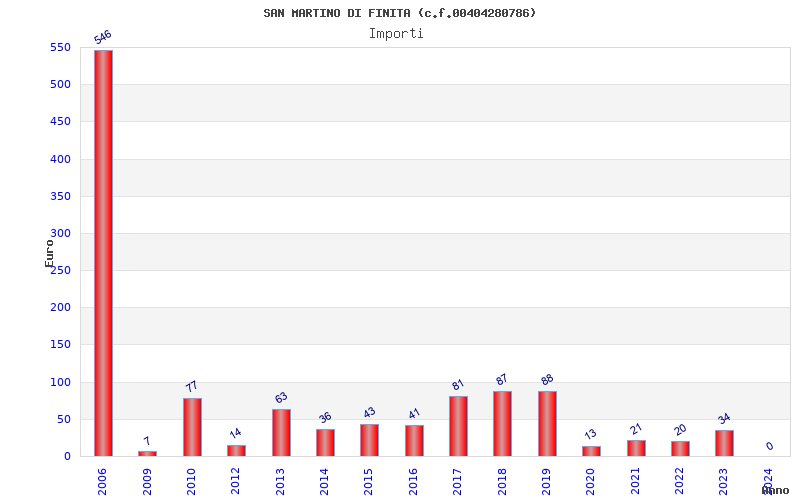Click the 2013 bar labeled 63
This screenshot has width=800, height=500.
pos(281,433)
